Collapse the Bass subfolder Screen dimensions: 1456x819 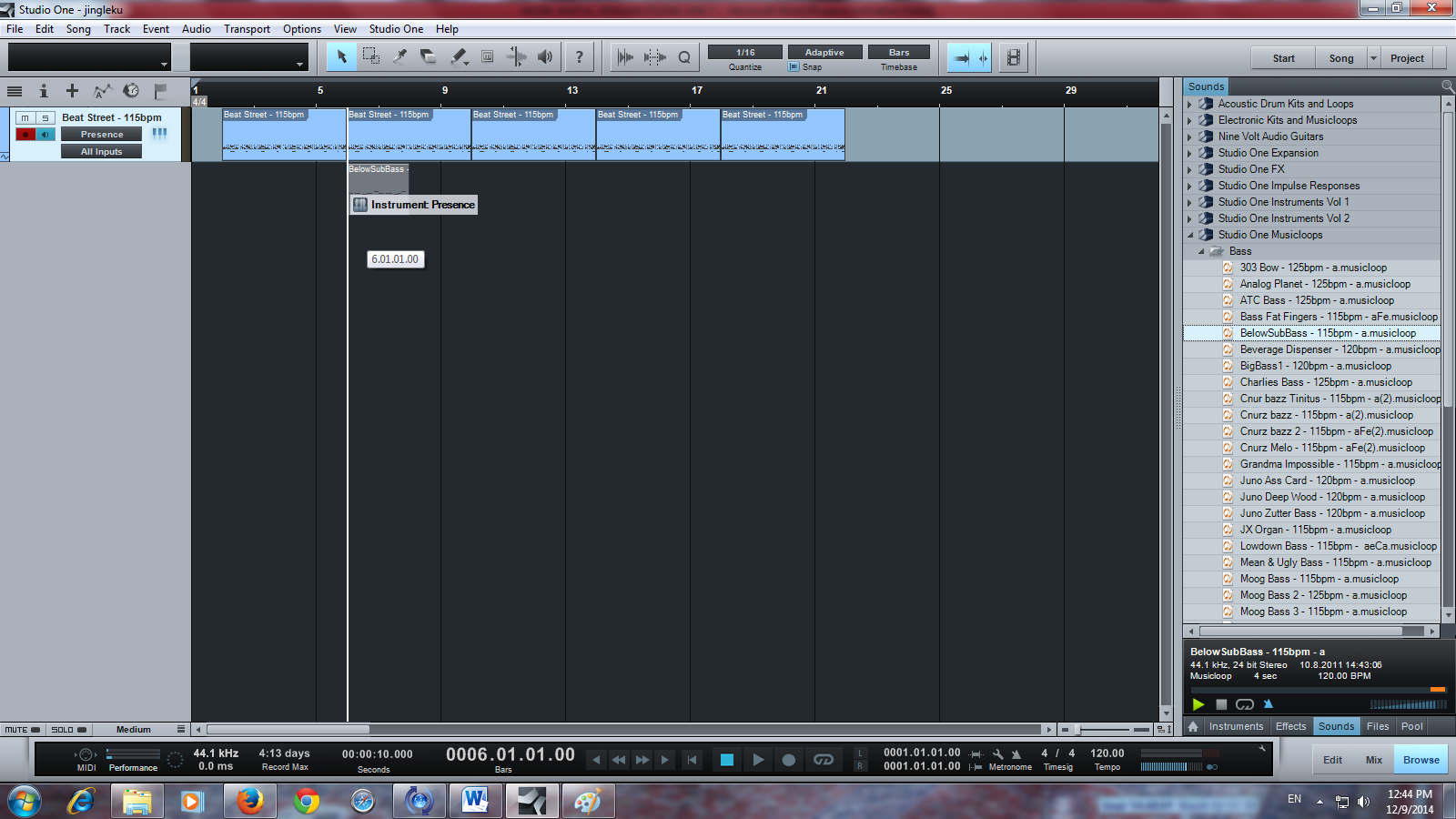coord(1201,252)
